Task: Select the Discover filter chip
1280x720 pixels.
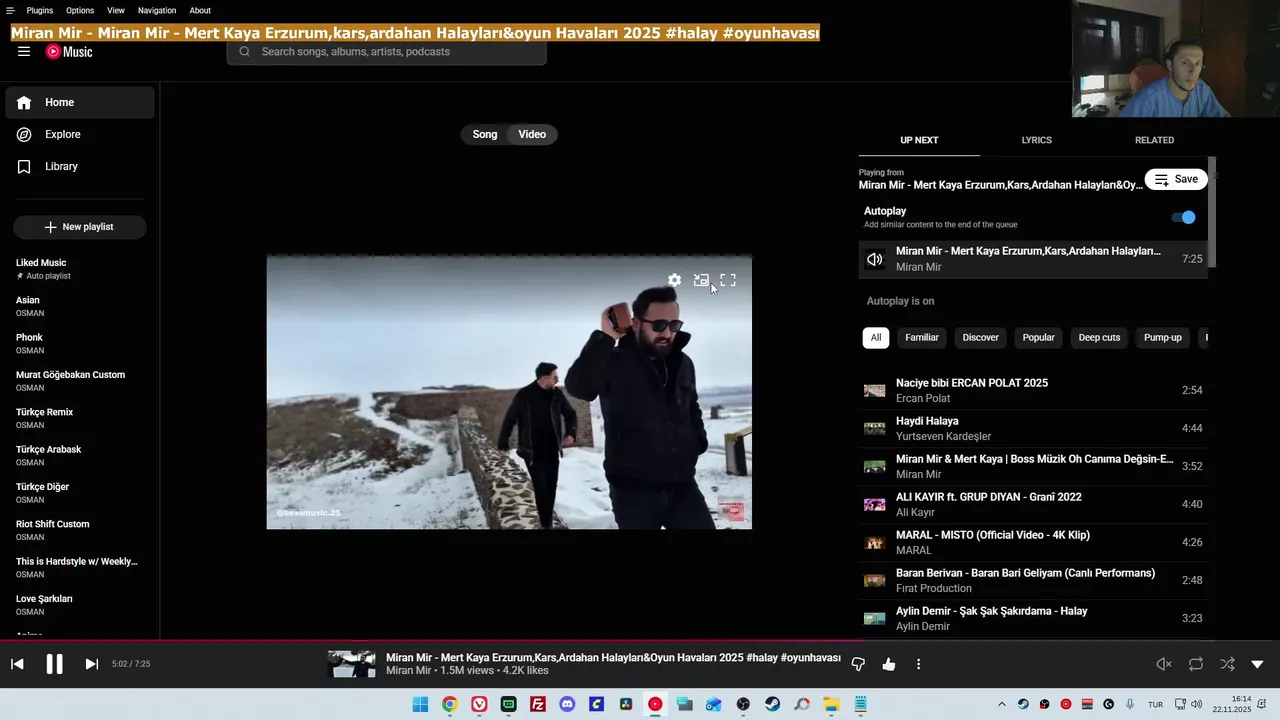Action: (980, 338)
